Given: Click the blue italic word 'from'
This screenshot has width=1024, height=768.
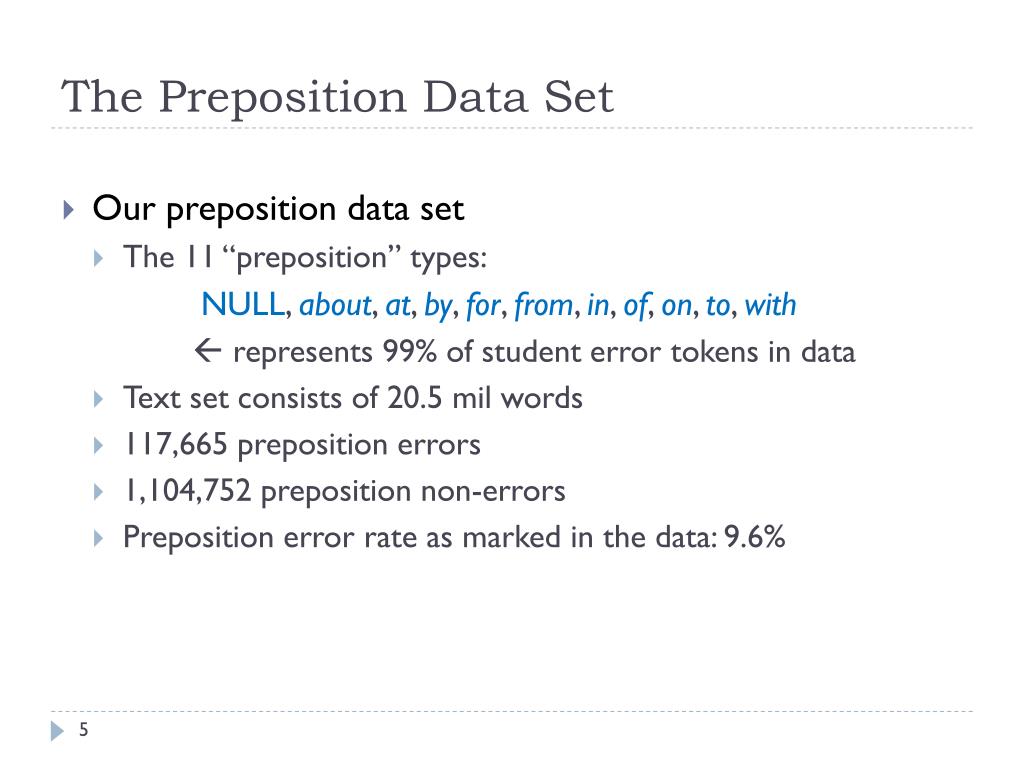Looking at the screenshot, I should 543,306.
